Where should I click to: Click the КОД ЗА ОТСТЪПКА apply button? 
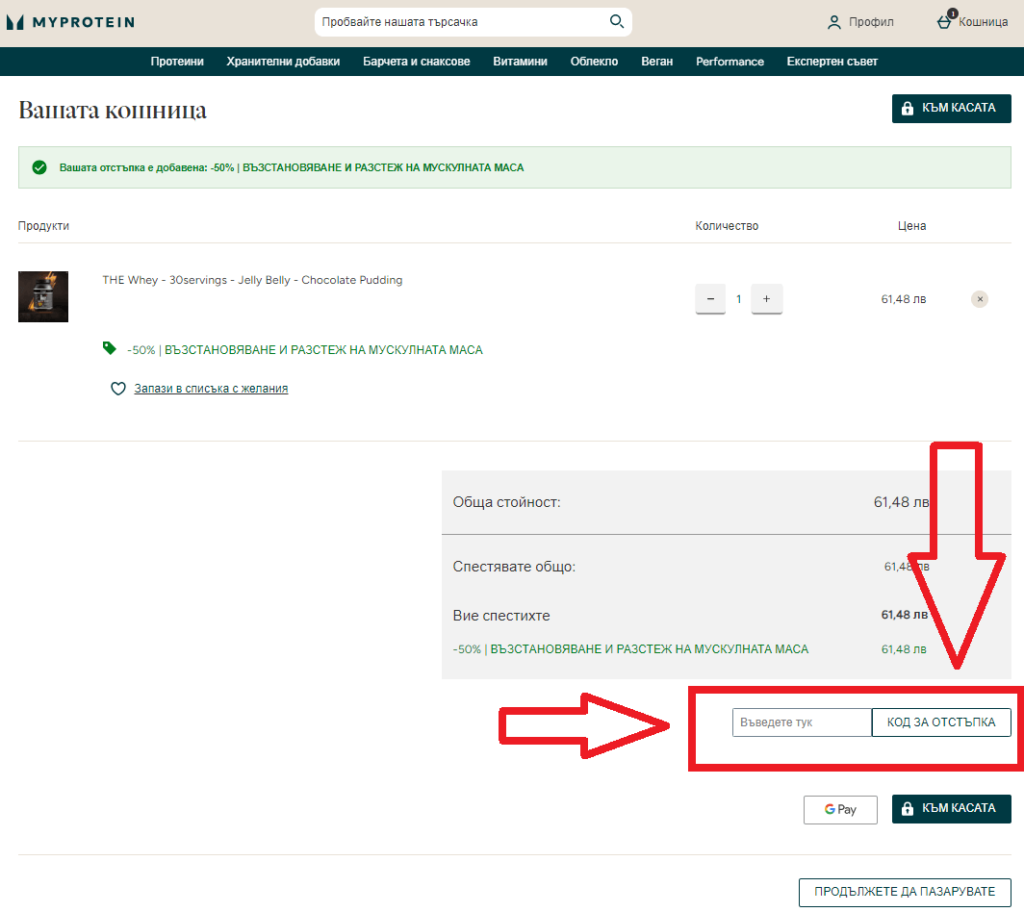point(941,723)
